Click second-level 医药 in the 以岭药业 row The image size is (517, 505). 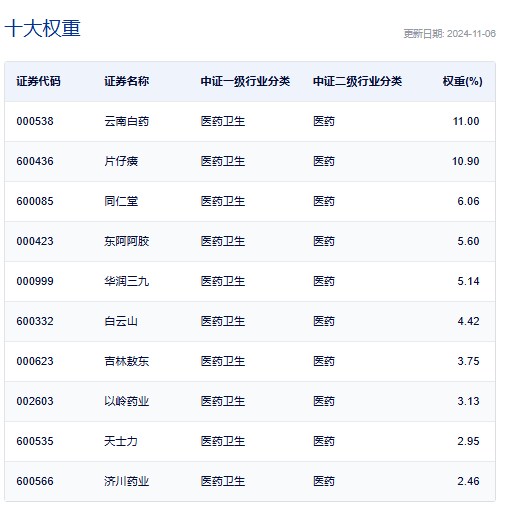point(324,401)
